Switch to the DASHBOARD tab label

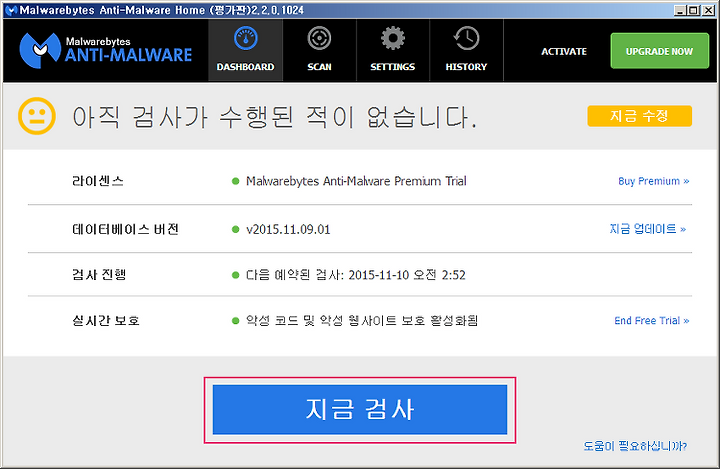246,67
